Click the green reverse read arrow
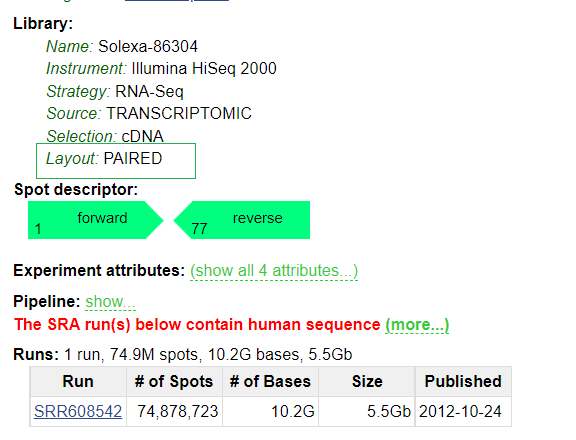 tap(242, 220)
